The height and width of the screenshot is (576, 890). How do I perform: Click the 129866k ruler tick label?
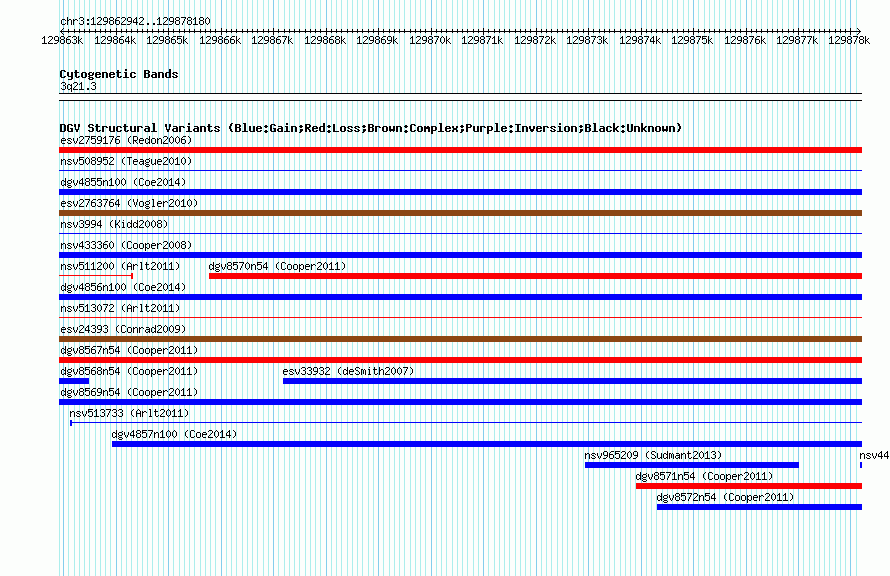[220, 40]
